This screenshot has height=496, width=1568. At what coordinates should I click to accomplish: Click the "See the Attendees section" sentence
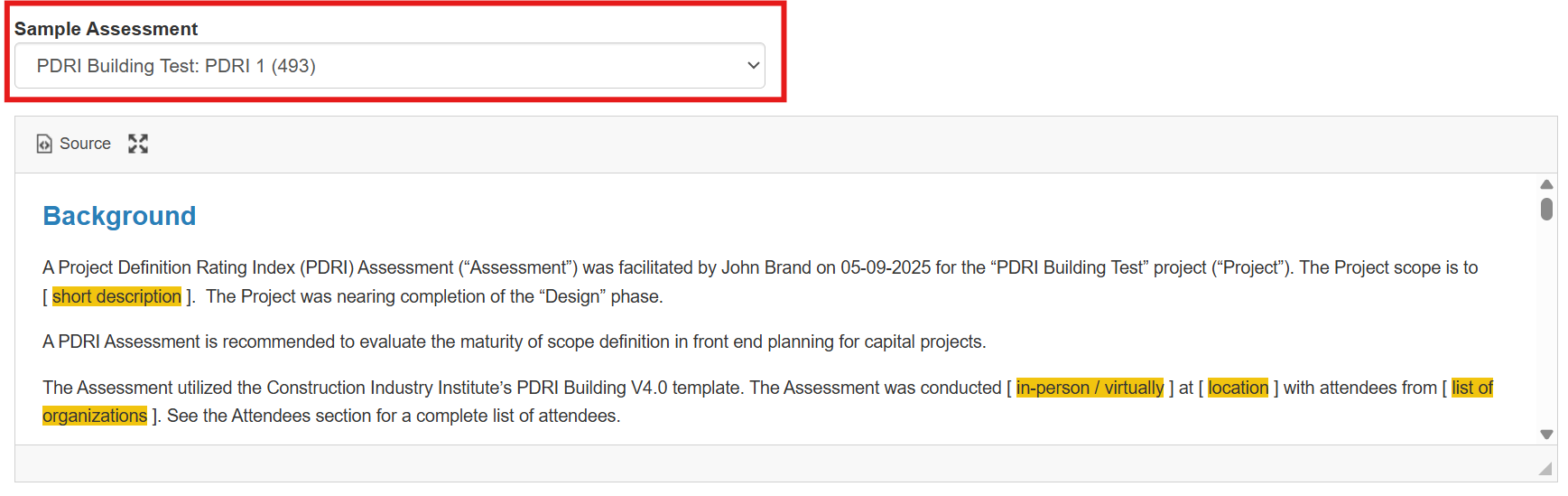[x=394, y=416]
